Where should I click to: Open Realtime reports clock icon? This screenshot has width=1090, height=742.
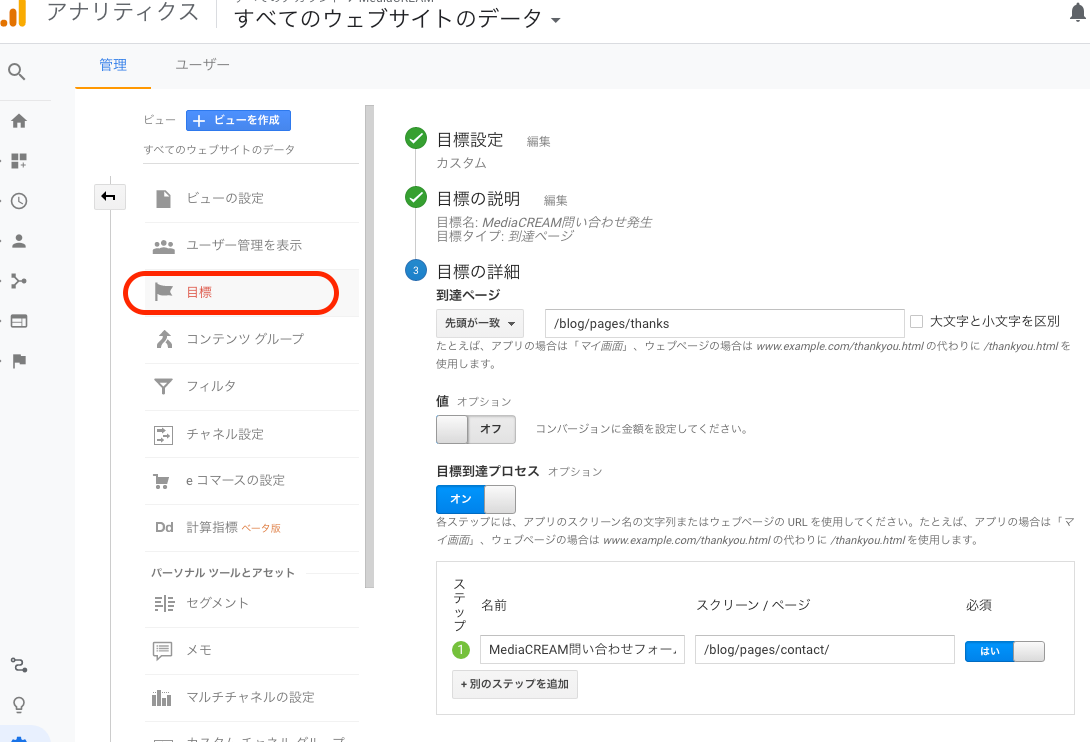19,201
